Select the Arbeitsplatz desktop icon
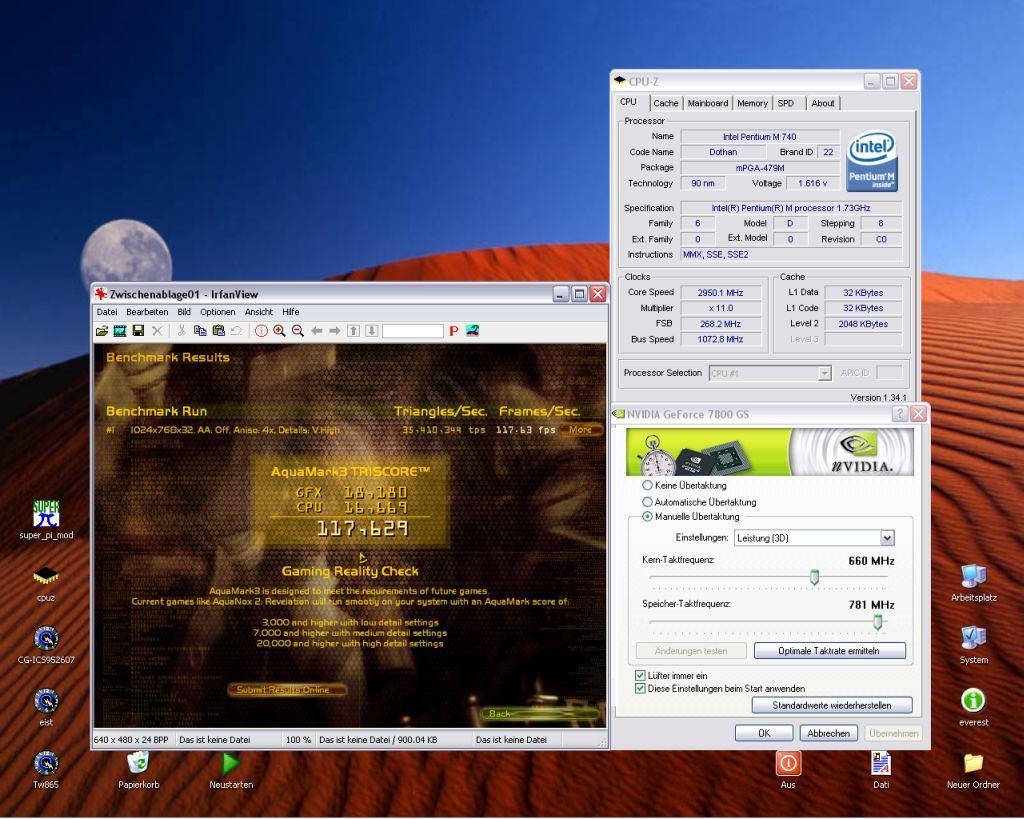 (973, 583)
